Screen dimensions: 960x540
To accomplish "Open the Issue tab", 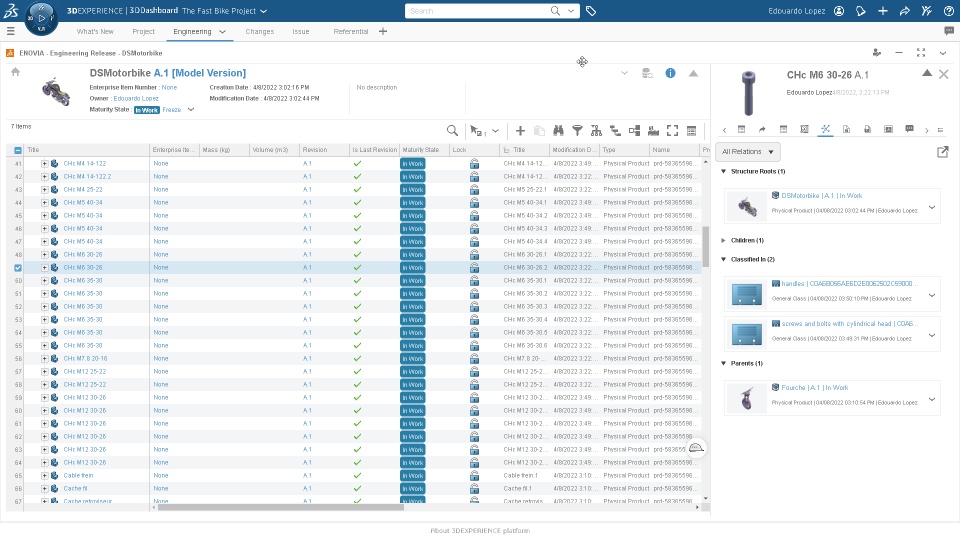I will coord(301,31).
